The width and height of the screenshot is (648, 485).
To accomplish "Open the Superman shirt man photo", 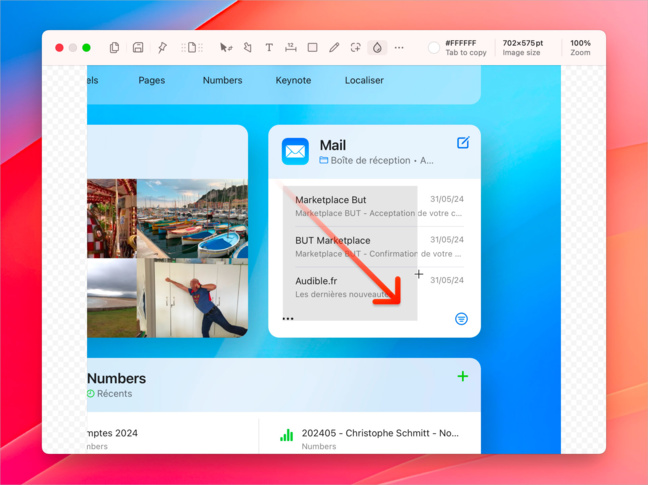I will [x=193, y=298].
